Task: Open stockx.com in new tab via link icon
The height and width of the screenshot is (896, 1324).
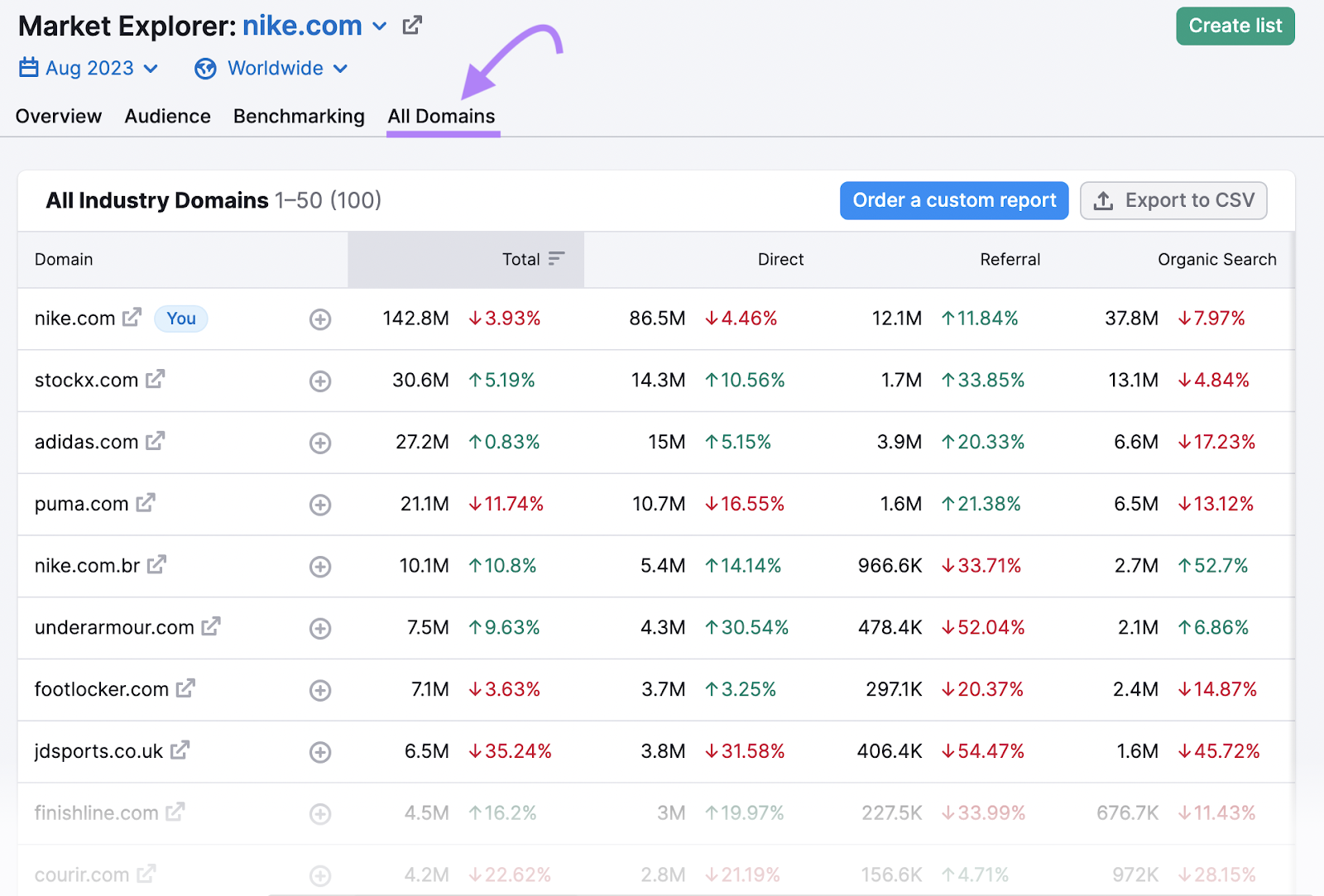Action: (155, 379)
